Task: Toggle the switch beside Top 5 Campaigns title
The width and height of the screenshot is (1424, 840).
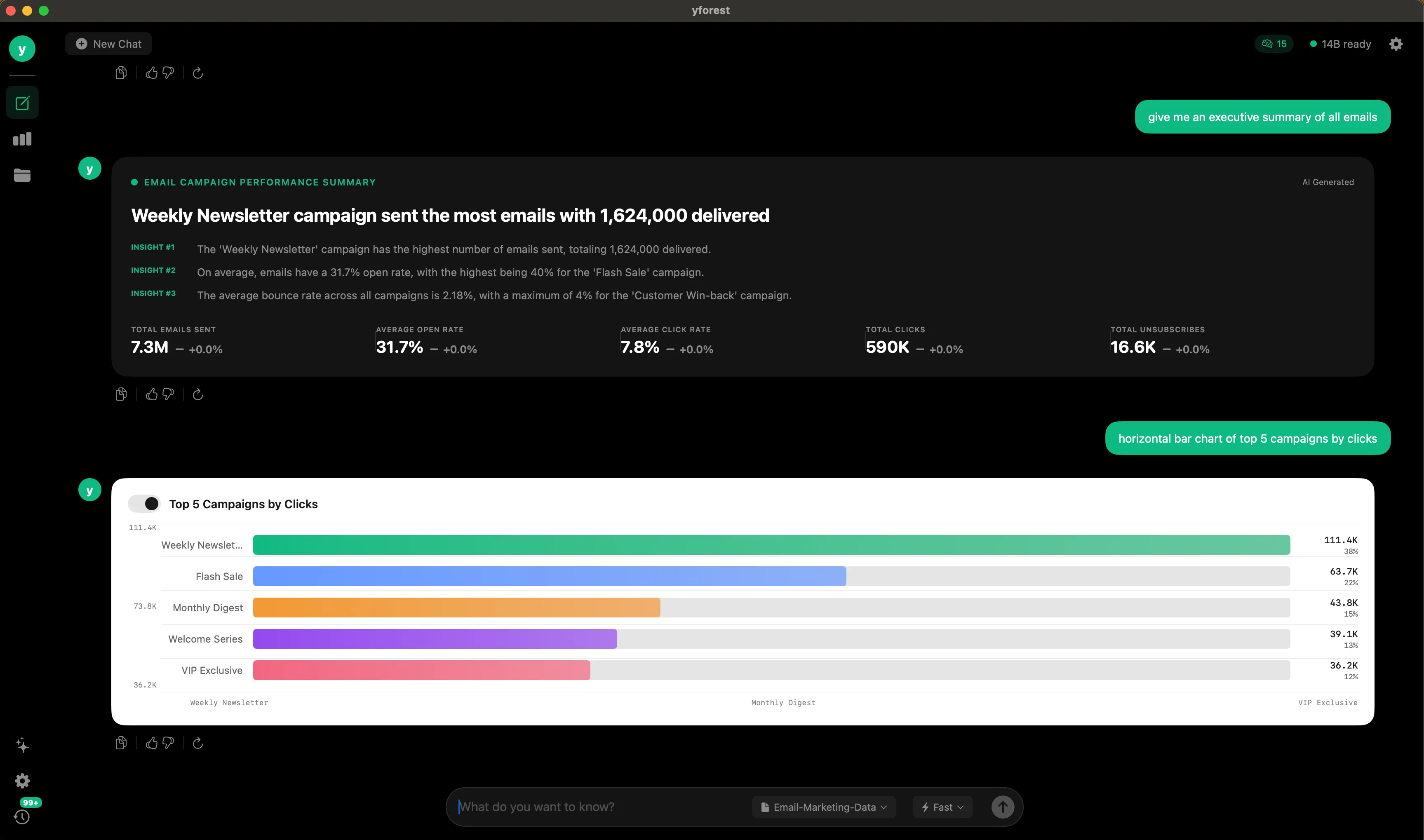Action: pos(144,503)
